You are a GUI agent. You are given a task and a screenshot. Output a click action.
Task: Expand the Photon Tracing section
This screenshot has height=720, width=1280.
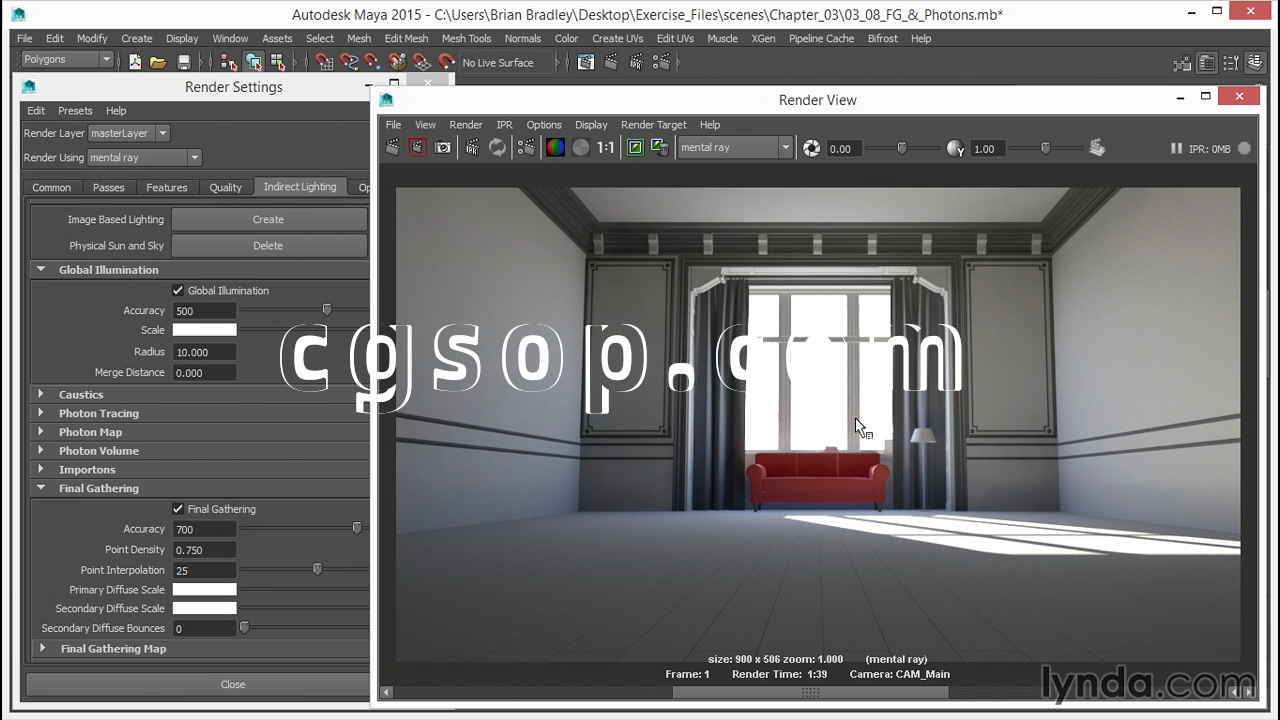pos(41,413)
